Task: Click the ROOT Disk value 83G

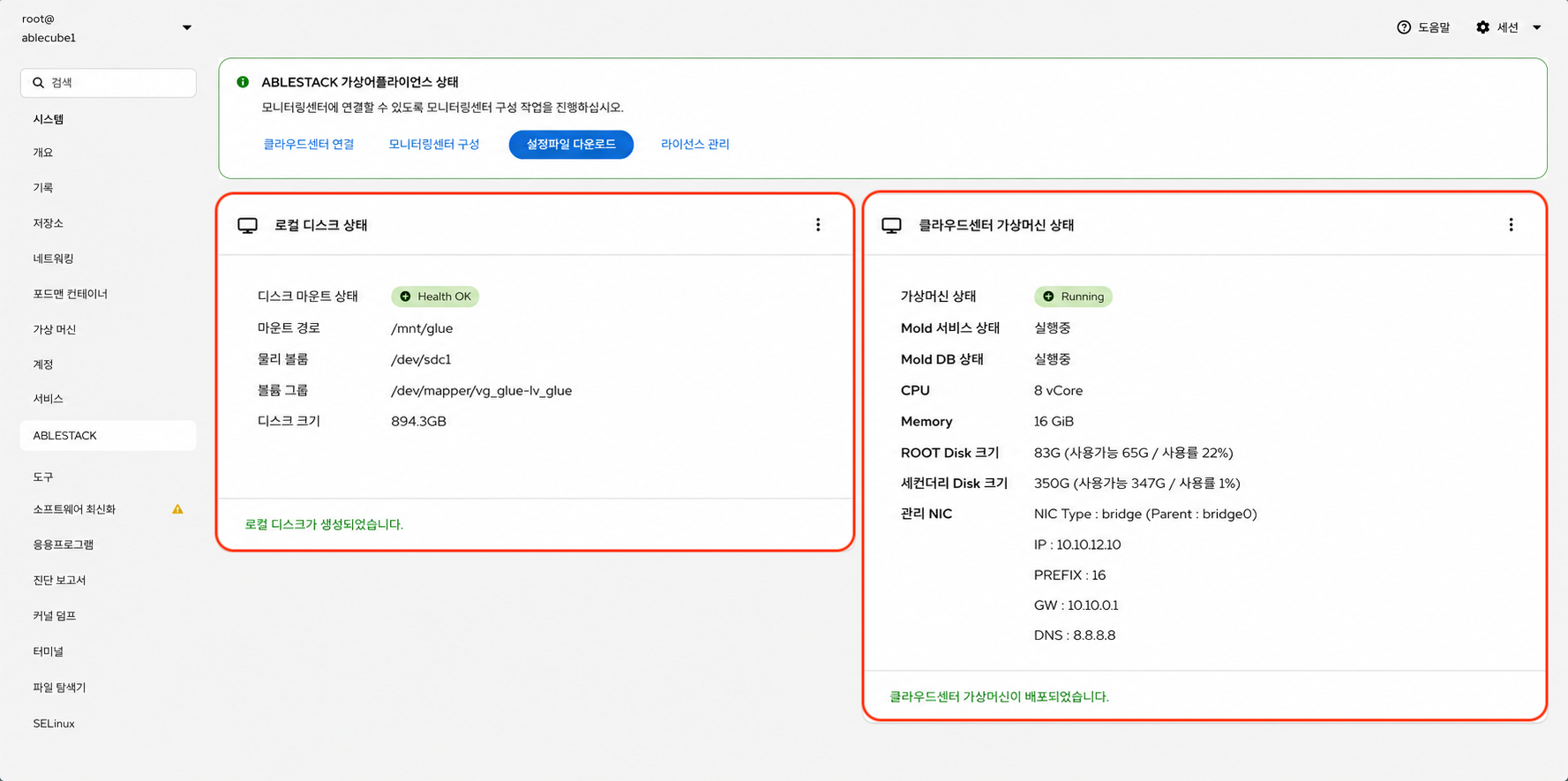Action: coord(1134,453)
